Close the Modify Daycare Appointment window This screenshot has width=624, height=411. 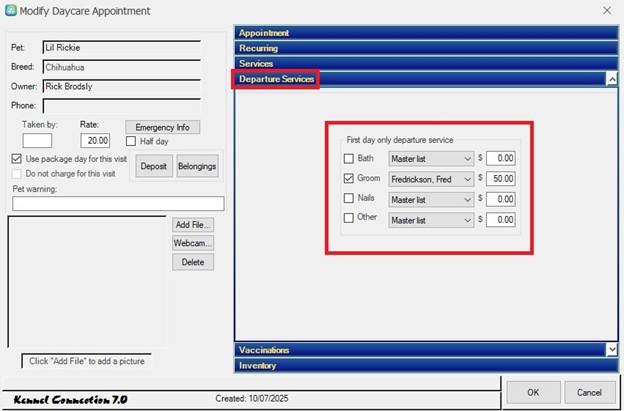(x=607, y=10)
